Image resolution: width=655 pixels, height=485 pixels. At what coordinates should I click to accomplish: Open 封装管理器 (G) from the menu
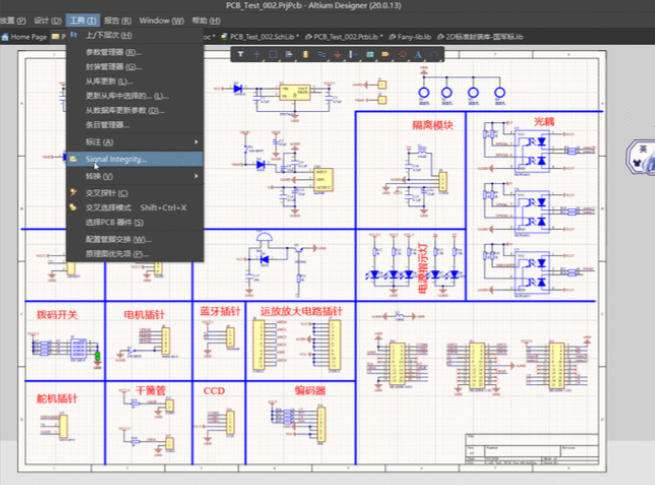(x=135, y=67)
